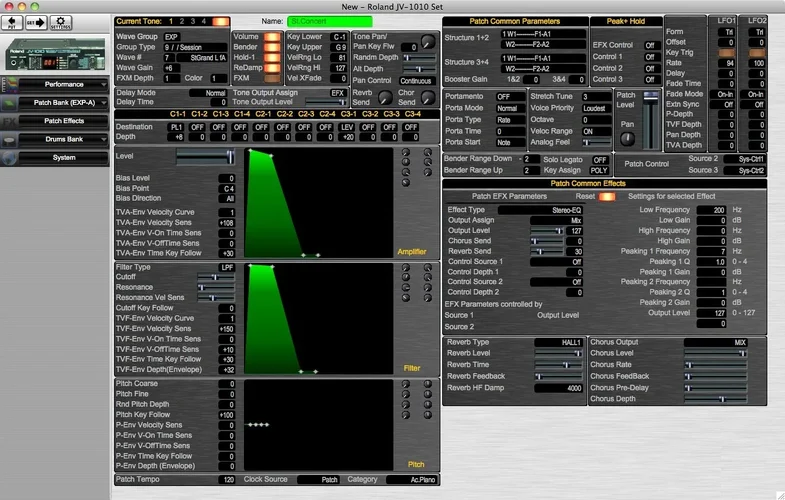This screenshot has height=500, width=785.
Task: Click the Low Frequency 200 value field
Action: [x=711, y=210]
